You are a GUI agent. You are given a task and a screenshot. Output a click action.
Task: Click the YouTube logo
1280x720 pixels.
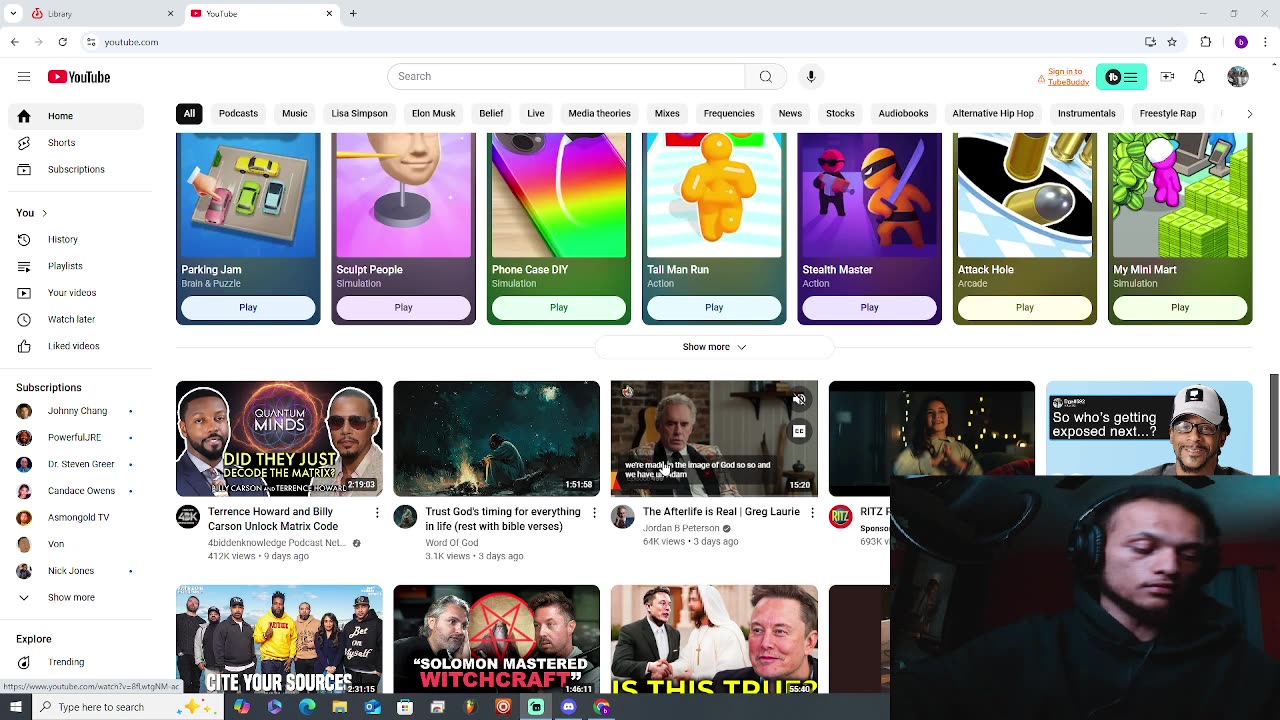coord(79,77)
